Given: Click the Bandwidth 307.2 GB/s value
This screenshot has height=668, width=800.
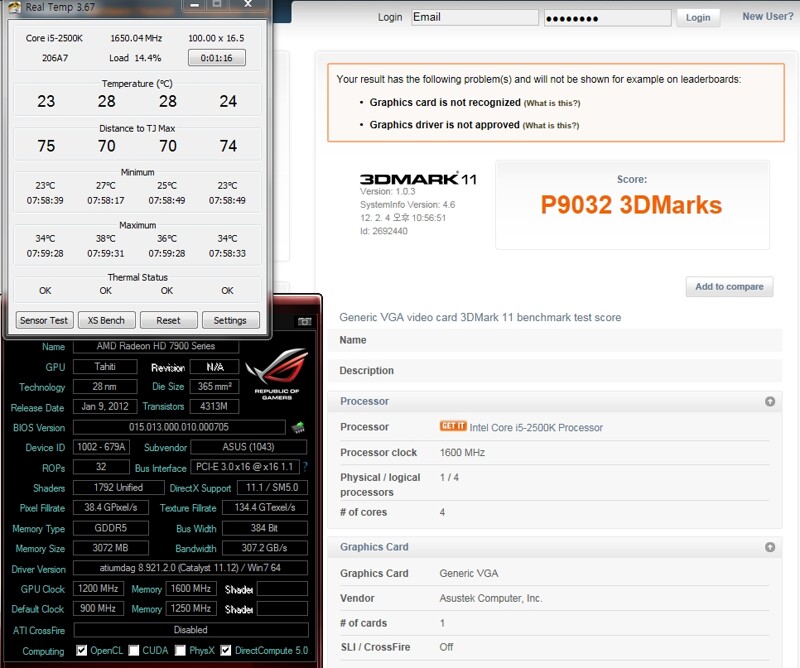Looking at the screenshot, I should coord(265,548).
